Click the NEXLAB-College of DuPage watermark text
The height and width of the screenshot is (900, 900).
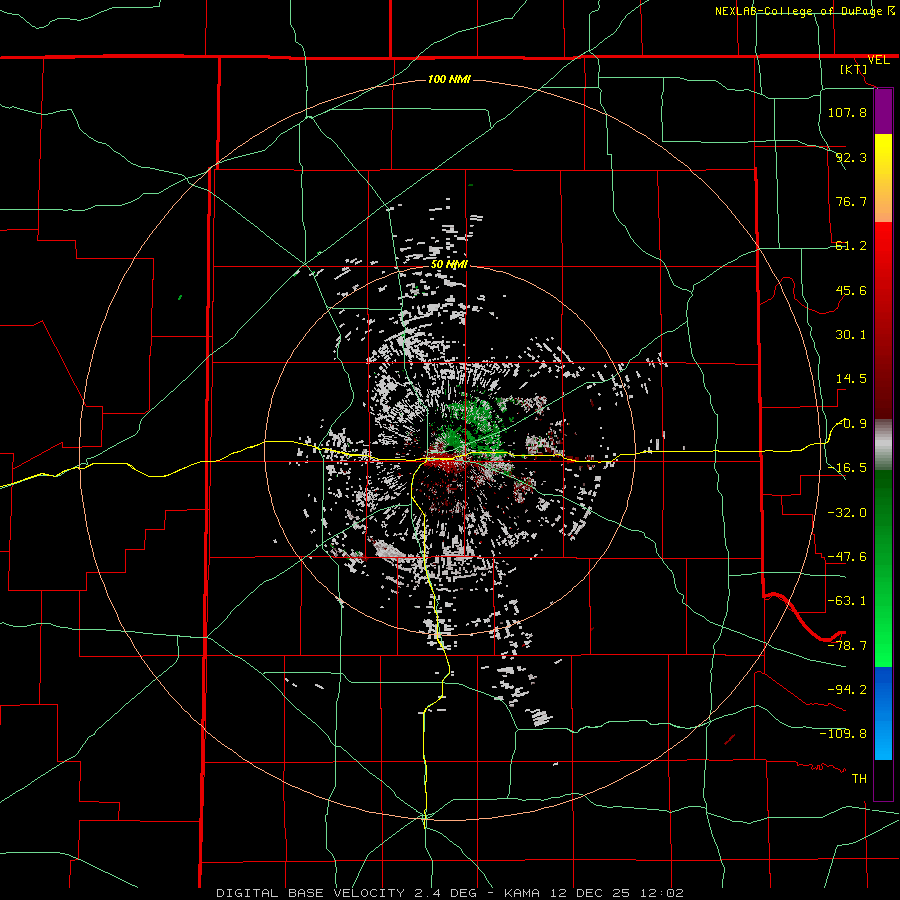(799, 11)
